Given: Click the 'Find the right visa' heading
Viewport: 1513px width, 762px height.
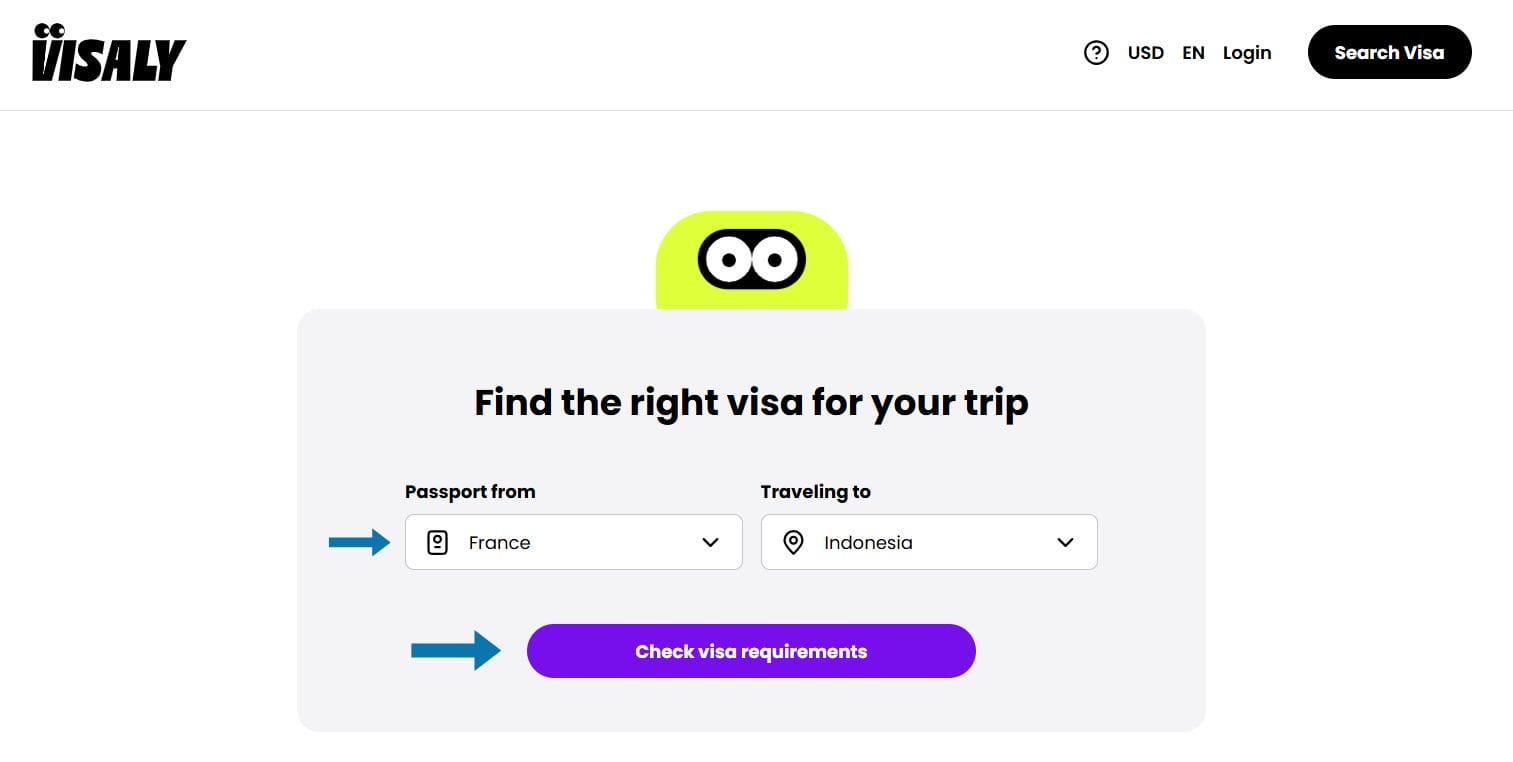Looking at the screenshot, I should coord(751,402).
